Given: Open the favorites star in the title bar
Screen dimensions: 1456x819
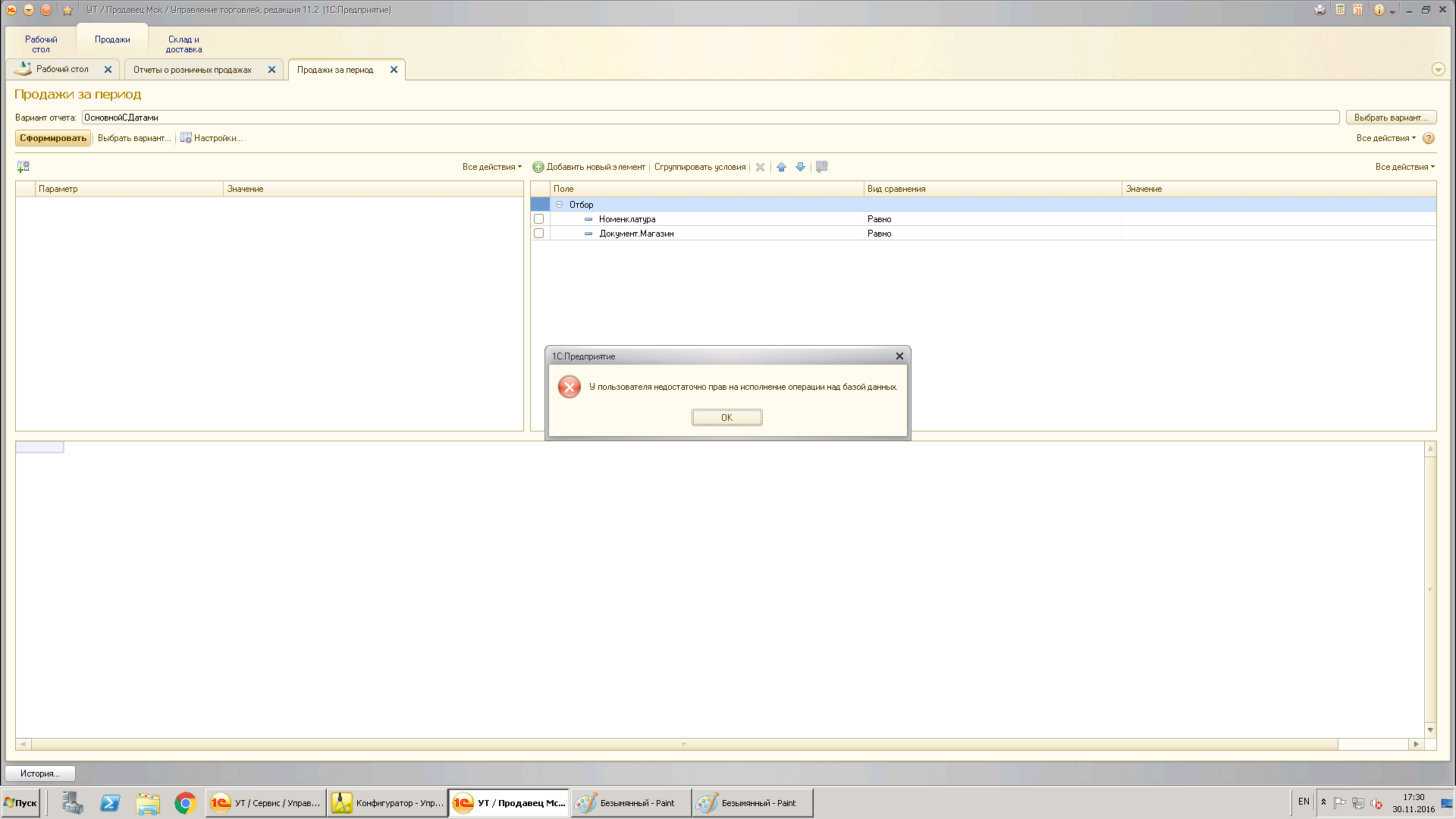Looking at the screenshot, I should (67, 10).
